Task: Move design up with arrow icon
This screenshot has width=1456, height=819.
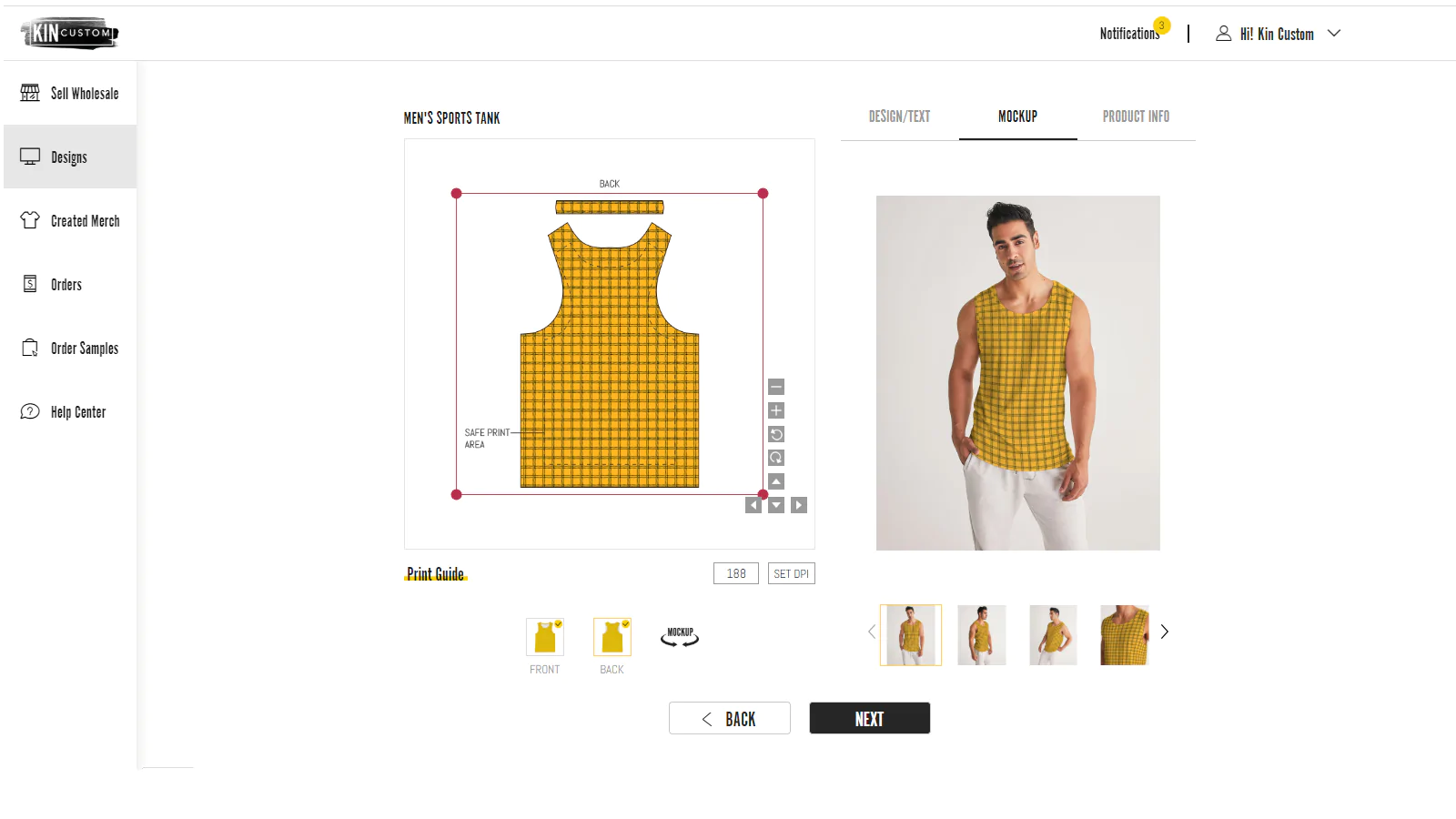Action: [x=776, y=481]
